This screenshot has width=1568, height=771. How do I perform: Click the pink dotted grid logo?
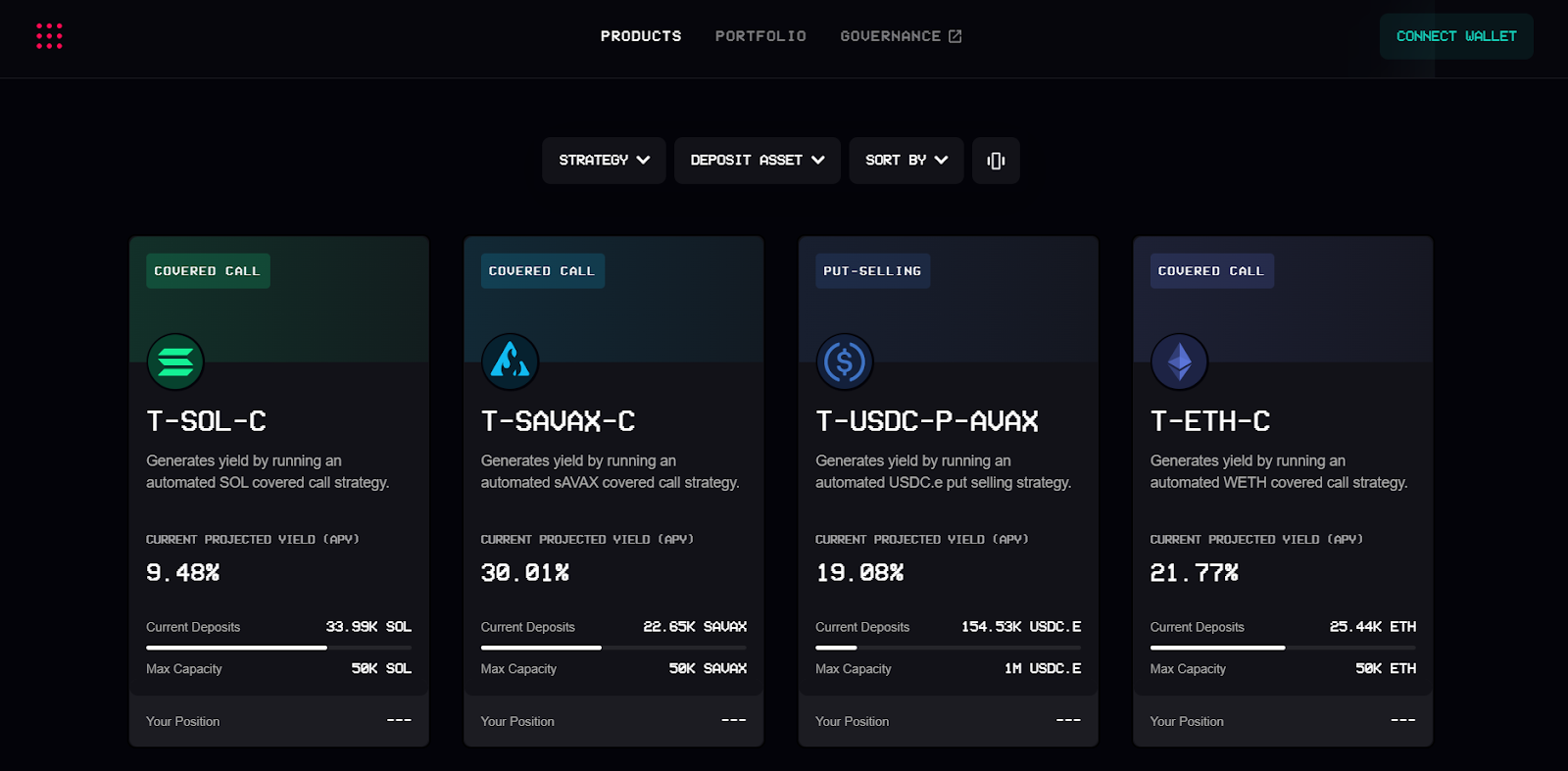(x=49, y=36)
